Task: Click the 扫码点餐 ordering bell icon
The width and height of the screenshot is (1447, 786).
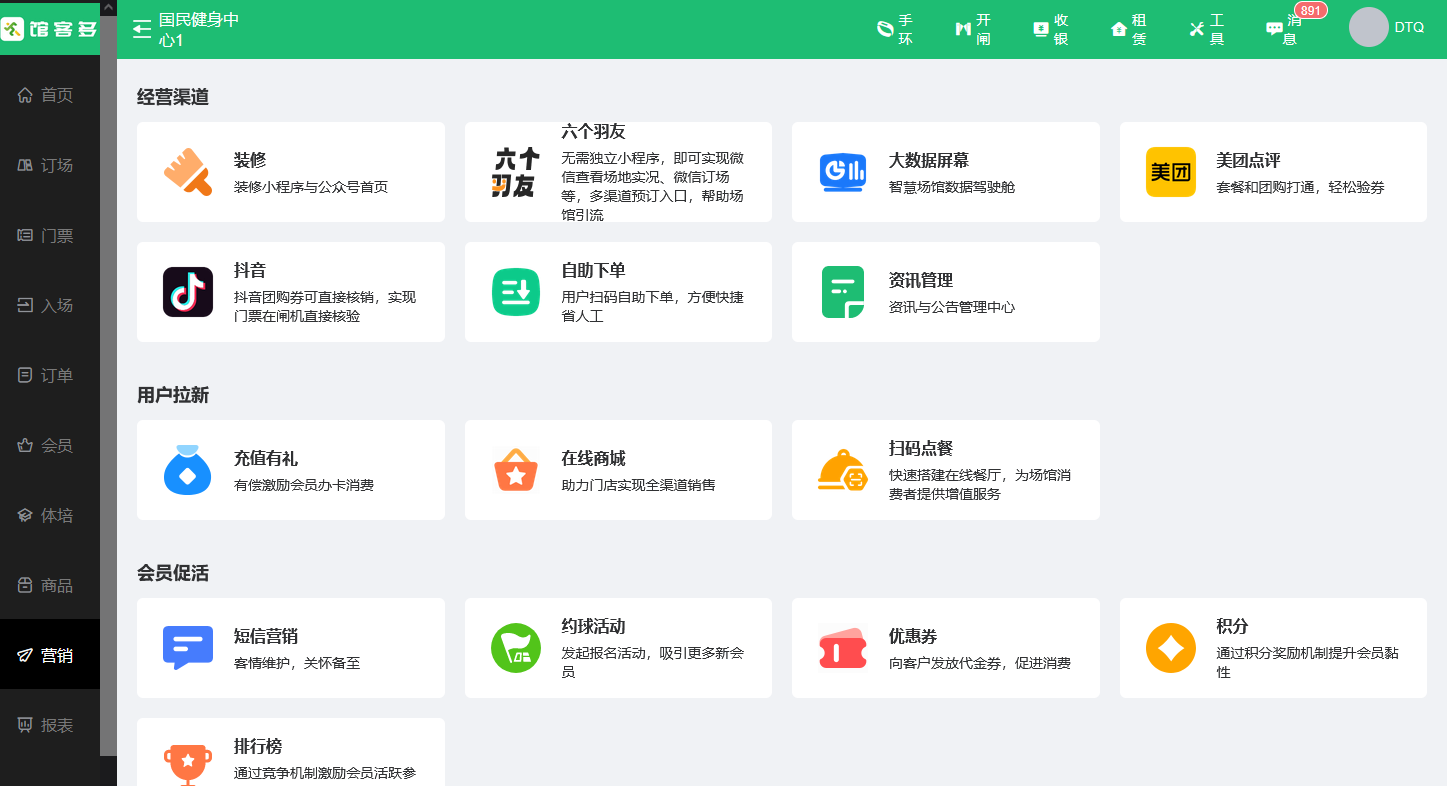Action: click(841, 470)
